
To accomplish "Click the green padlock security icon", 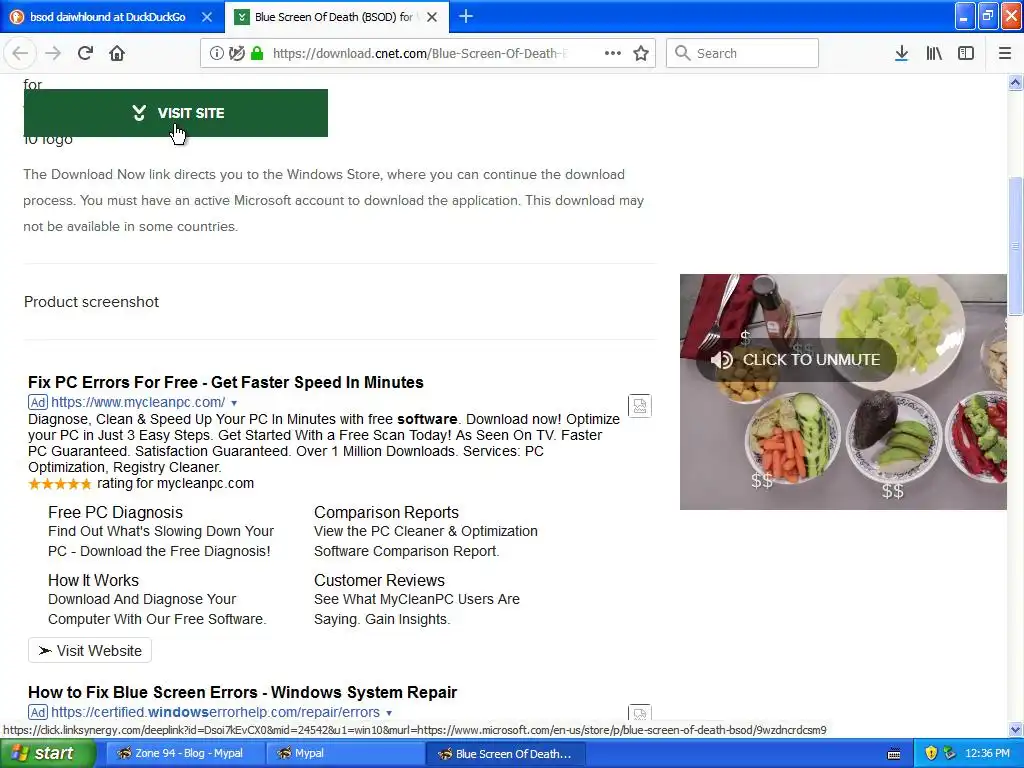I will point(257,53).
